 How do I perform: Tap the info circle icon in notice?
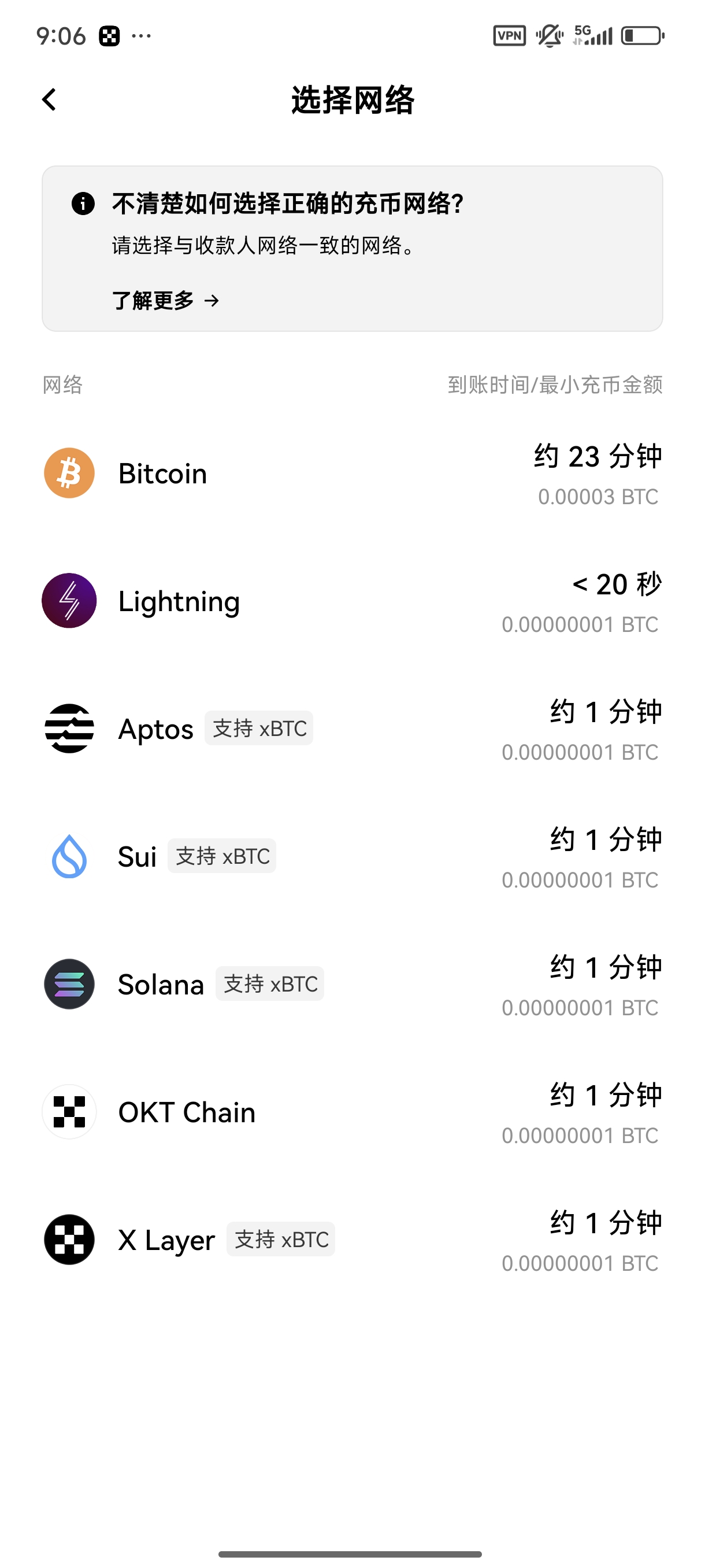pyautogui.click(x=83, y=204)
